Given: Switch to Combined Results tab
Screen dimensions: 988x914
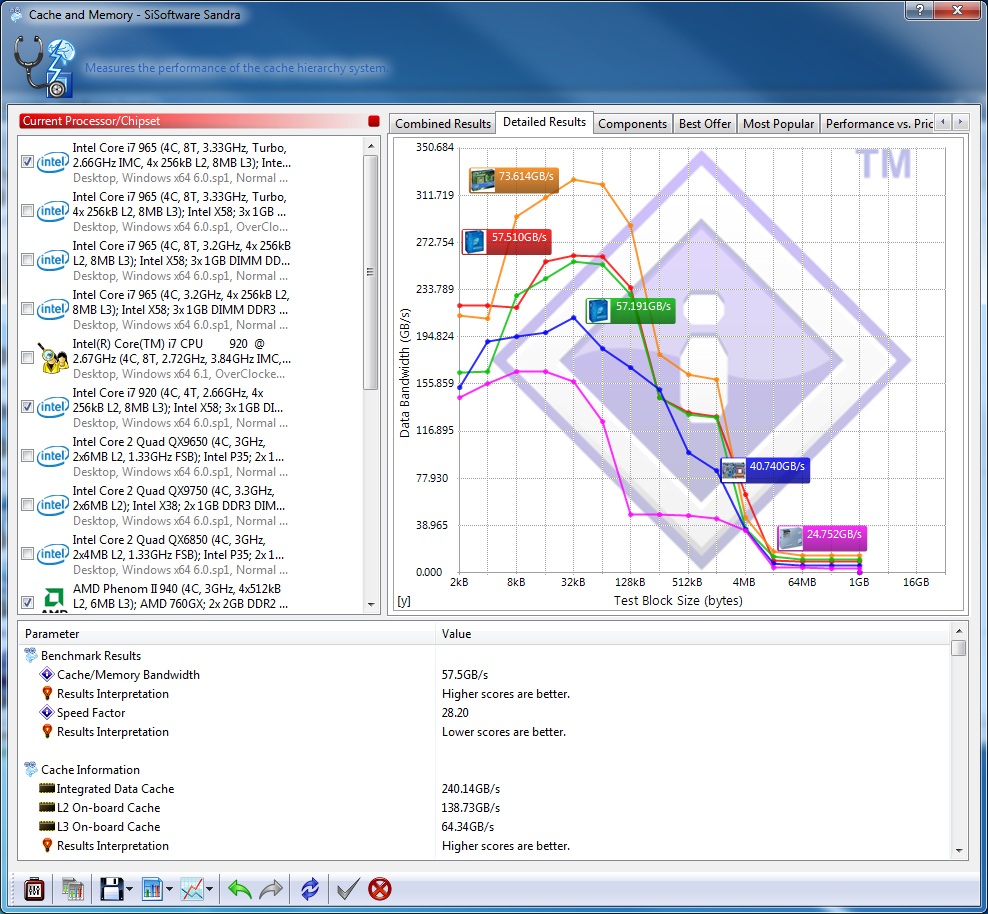Looking at the screenshot, I should point(443,123).
